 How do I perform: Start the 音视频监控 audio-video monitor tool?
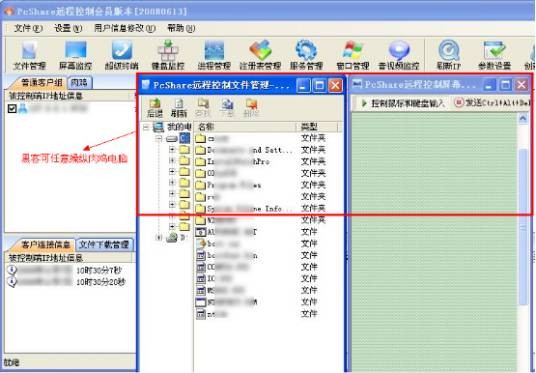pyautogui.click(x=399, y=55)
